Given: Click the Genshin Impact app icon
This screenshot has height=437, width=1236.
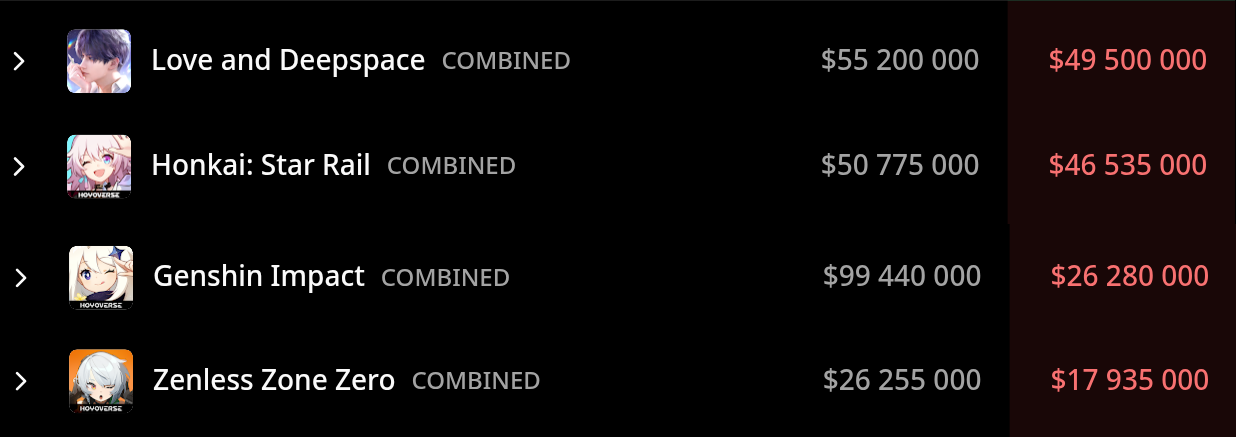Looking at the screenshot, I should pyautogui.click(x=101, y=277).
